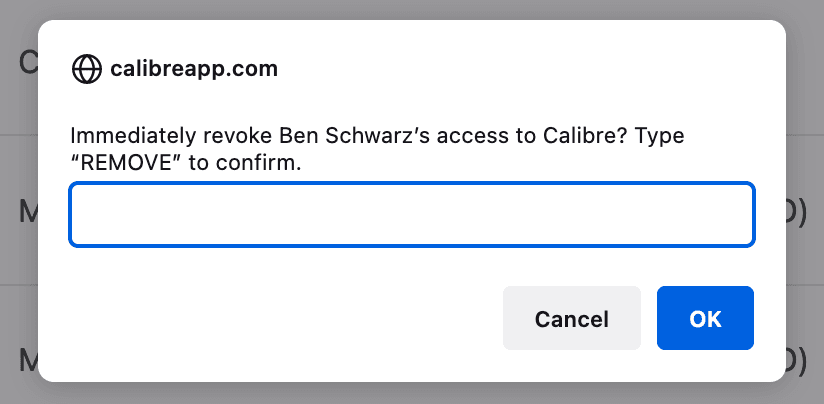Click the calibreapp.com site label
This screenshot has height=404, width=824.
click(194, 69)
